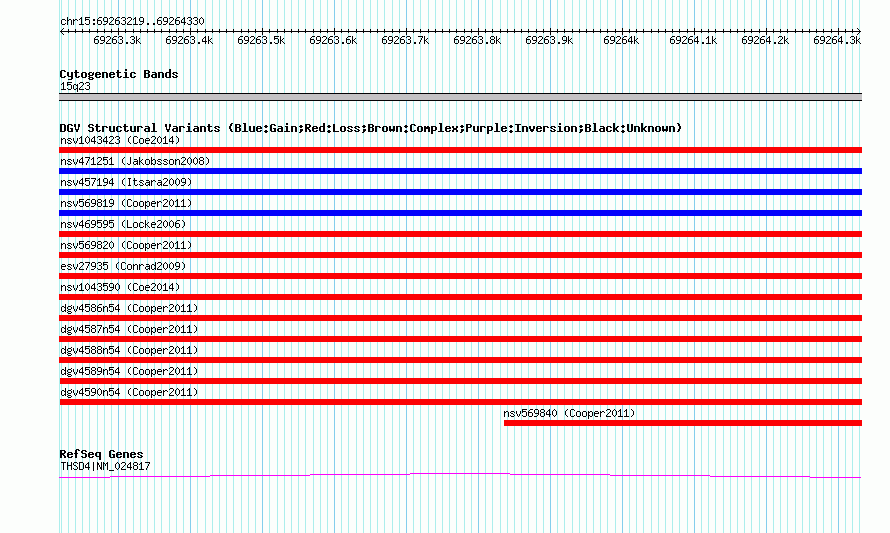
Task: Select the dgv4586n54 (Cooper2011) variant label
Action: [x=129, y=308]
